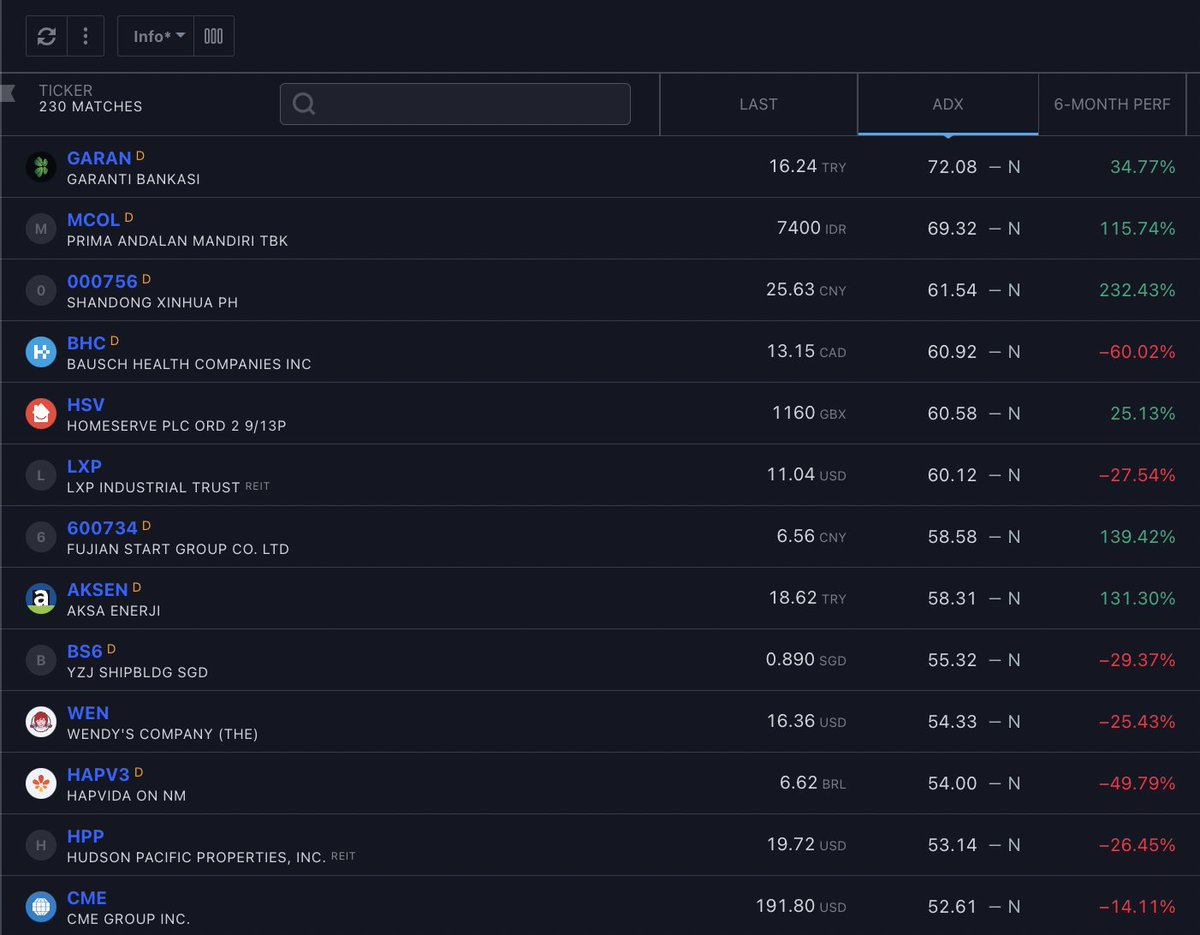Sort by 6-MONTH PERF column header
The height and width of the screenshot is (935, 1200).
(x=1112, y=104)
